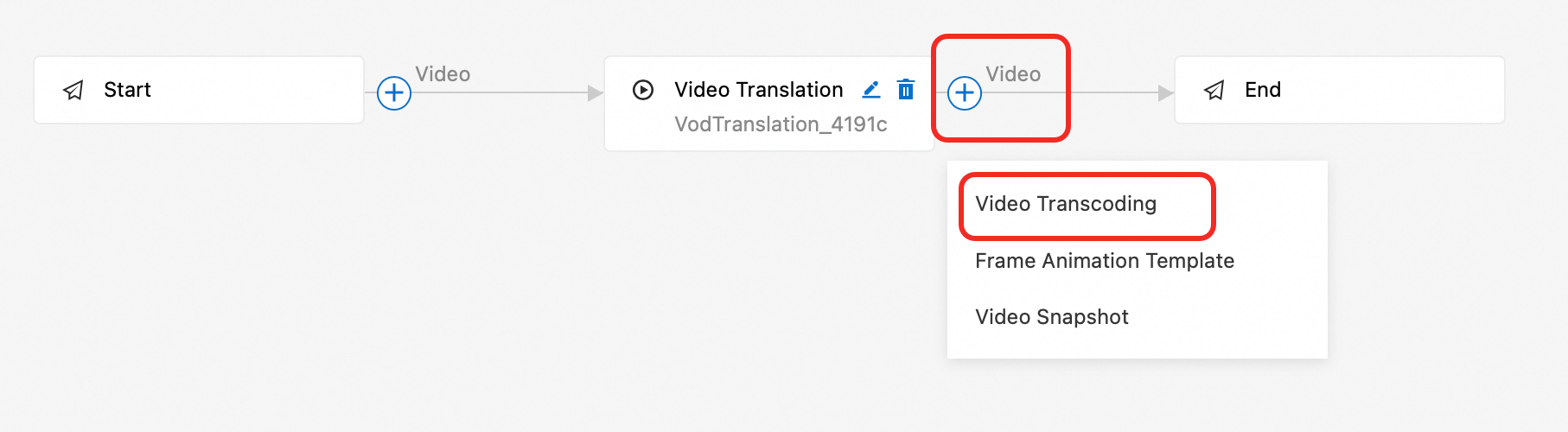The height and width of the screenshot is (432, 1568).
Task: Click the plus icon after the Start node
Action: pyautogui.click(x=394, y=92)
